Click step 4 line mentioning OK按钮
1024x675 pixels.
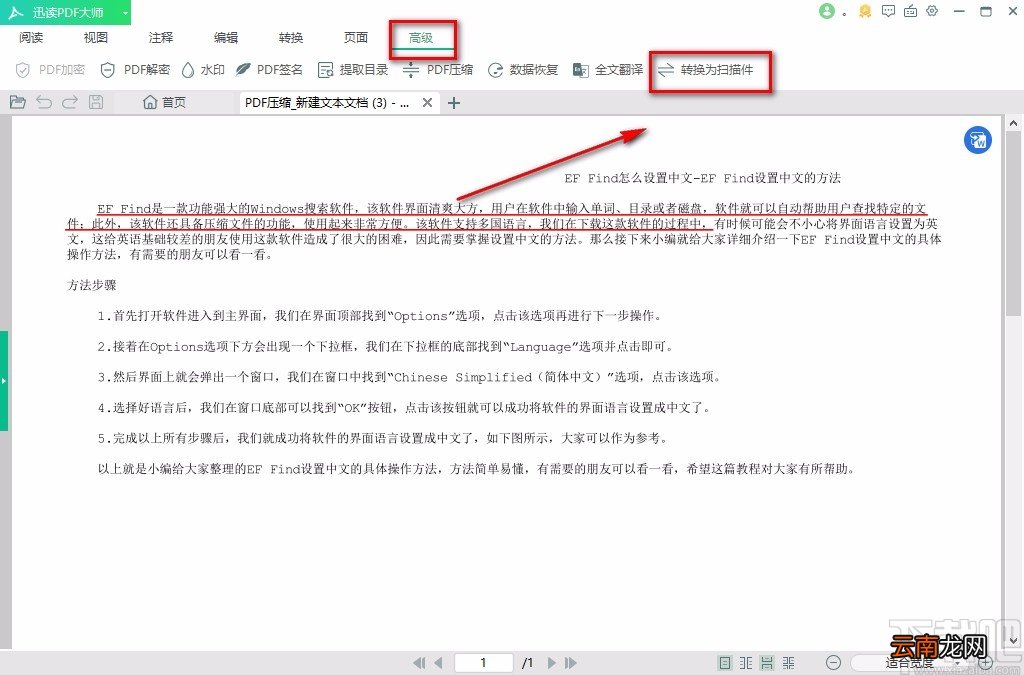[404, 408]
